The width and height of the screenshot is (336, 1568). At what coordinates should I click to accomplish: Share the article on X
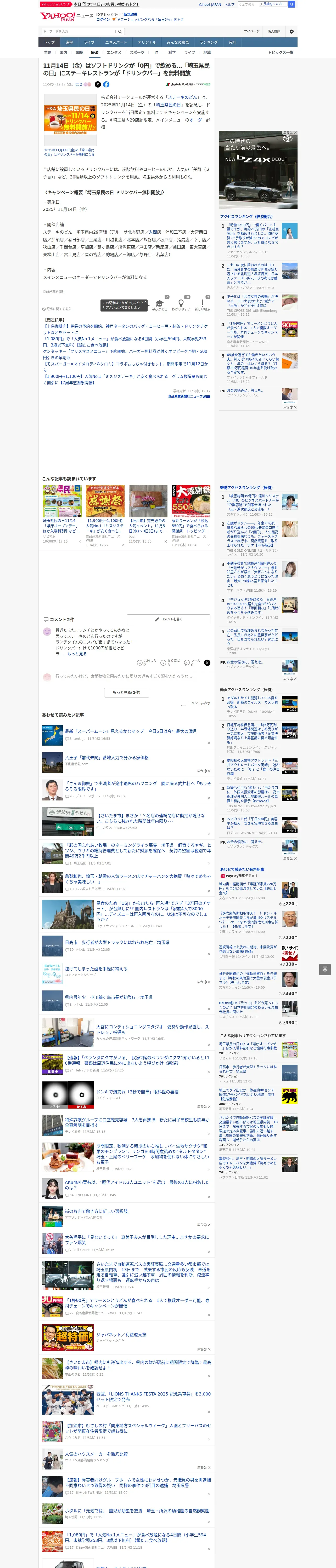[98, 85]
